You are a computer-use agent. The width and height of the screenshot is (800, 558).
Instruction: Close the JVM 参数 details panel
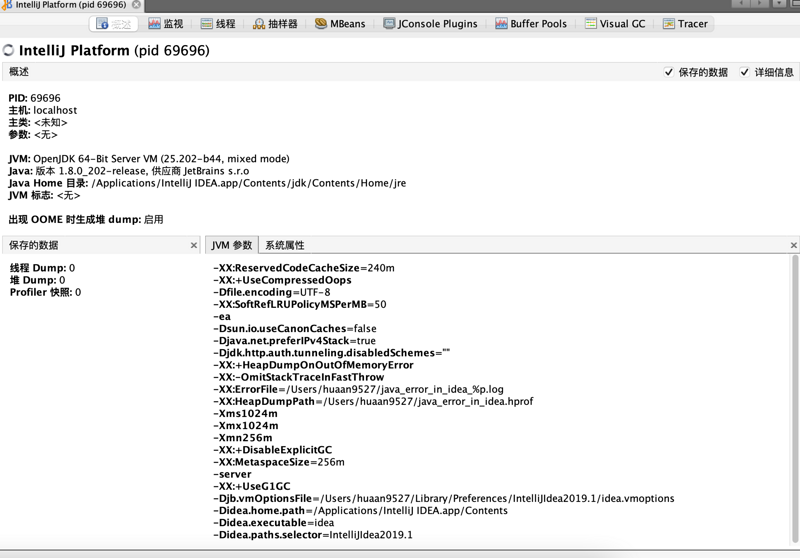pyautogui.click(x=794, y=245)
